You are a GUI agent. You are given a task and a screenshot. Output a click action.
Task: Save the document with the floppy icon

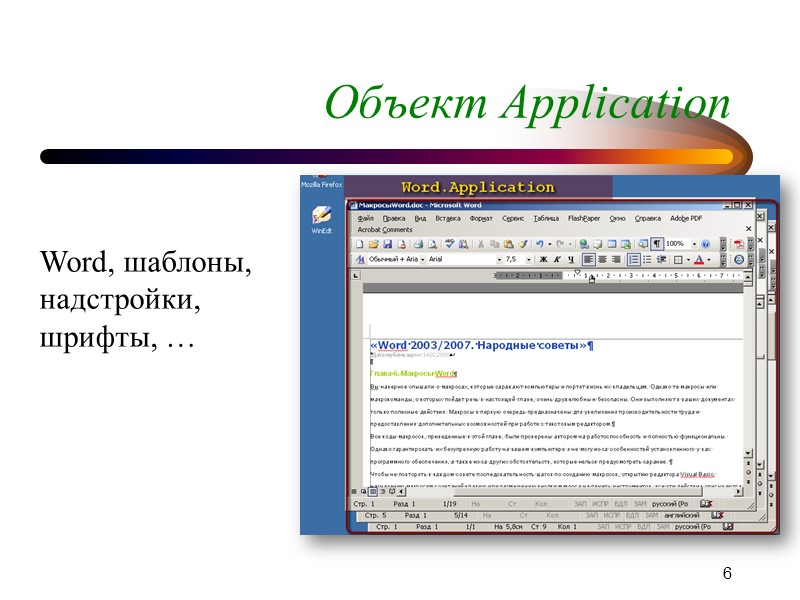click(387, 244)
